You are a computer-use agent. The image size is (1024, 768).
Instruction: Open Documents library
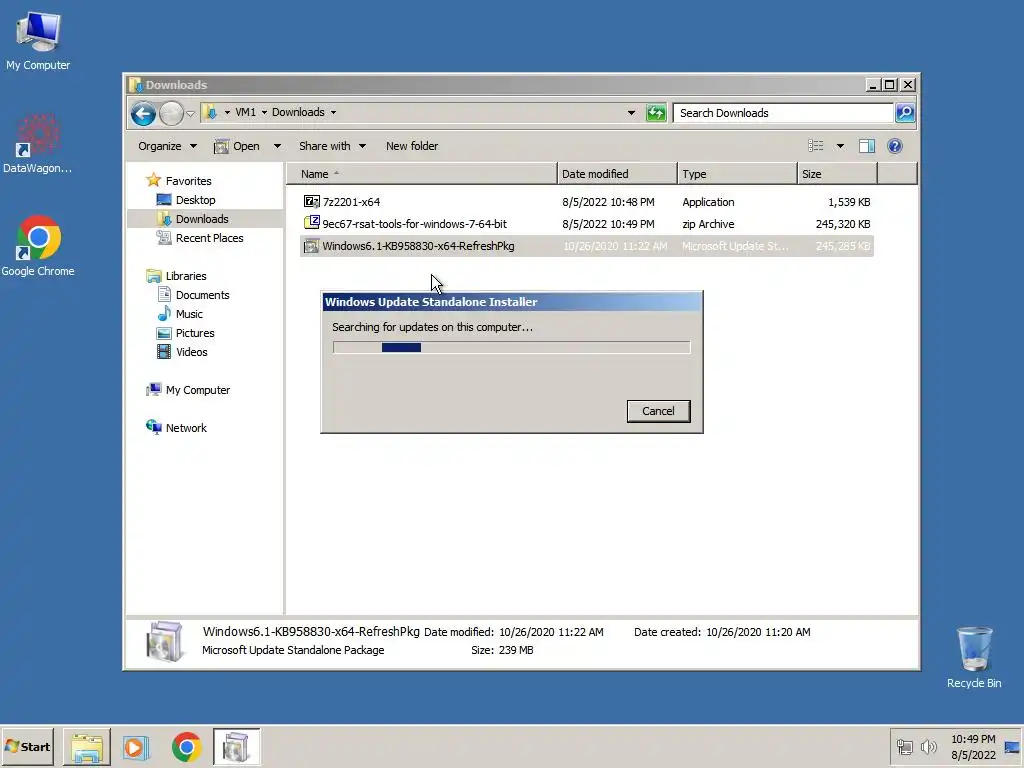202,295
